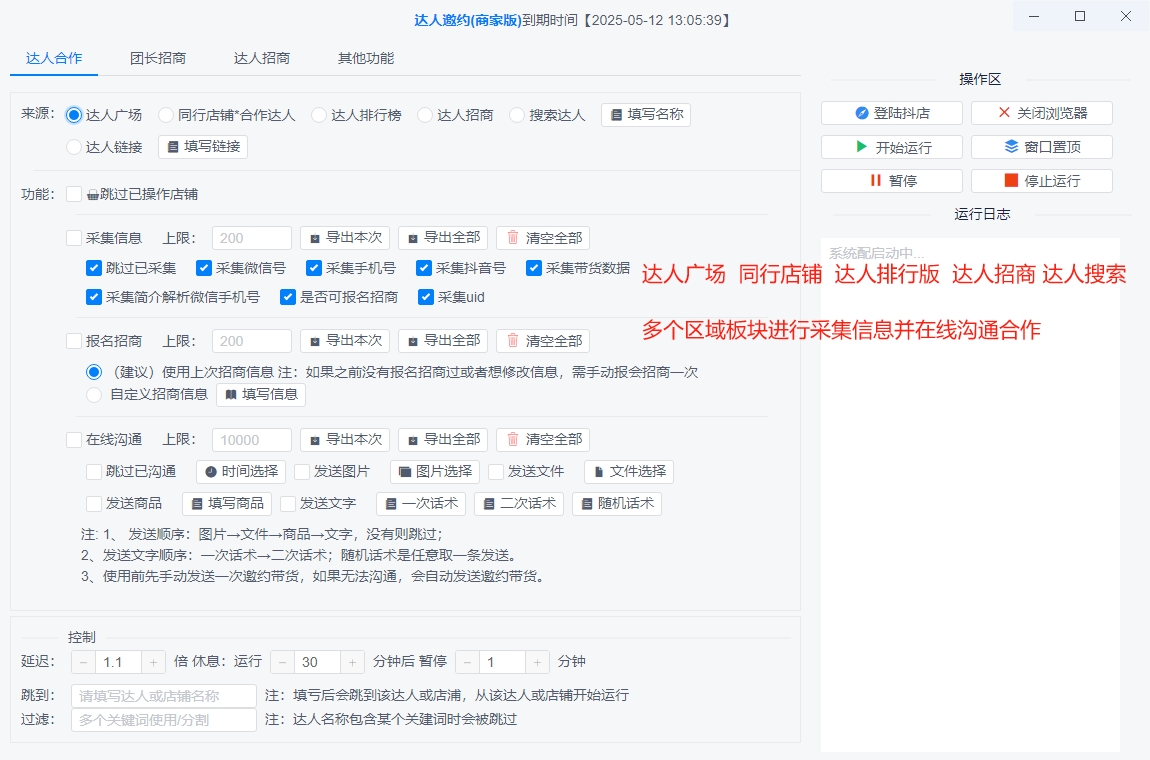Increase the rest minutes with the plus stepper
1150x760 pixels.
click(352, 661)
